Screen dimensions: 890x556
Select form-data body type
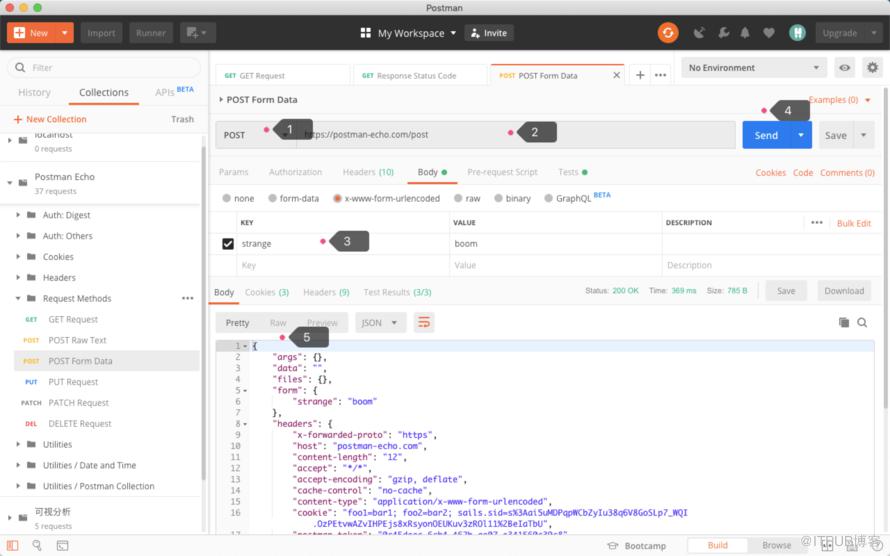272,198
